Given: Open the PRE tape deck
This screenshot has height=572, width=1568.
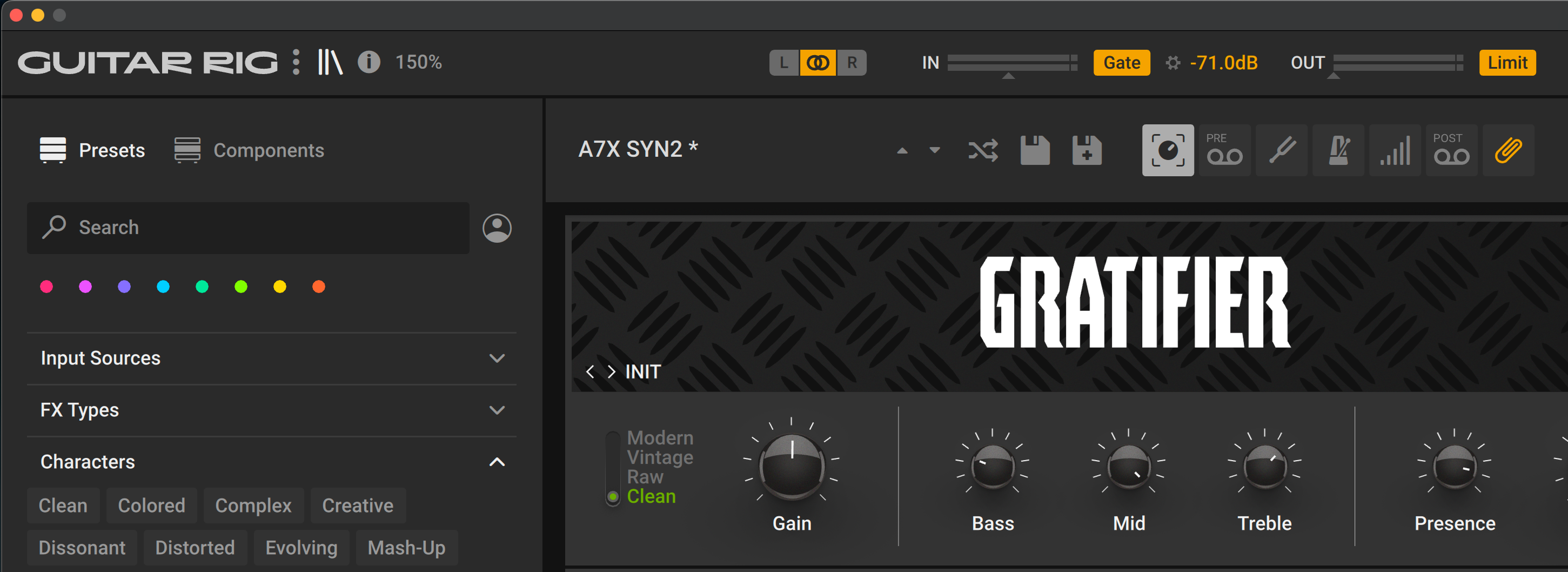Looking at the screenshot, I should (1224, 150).
